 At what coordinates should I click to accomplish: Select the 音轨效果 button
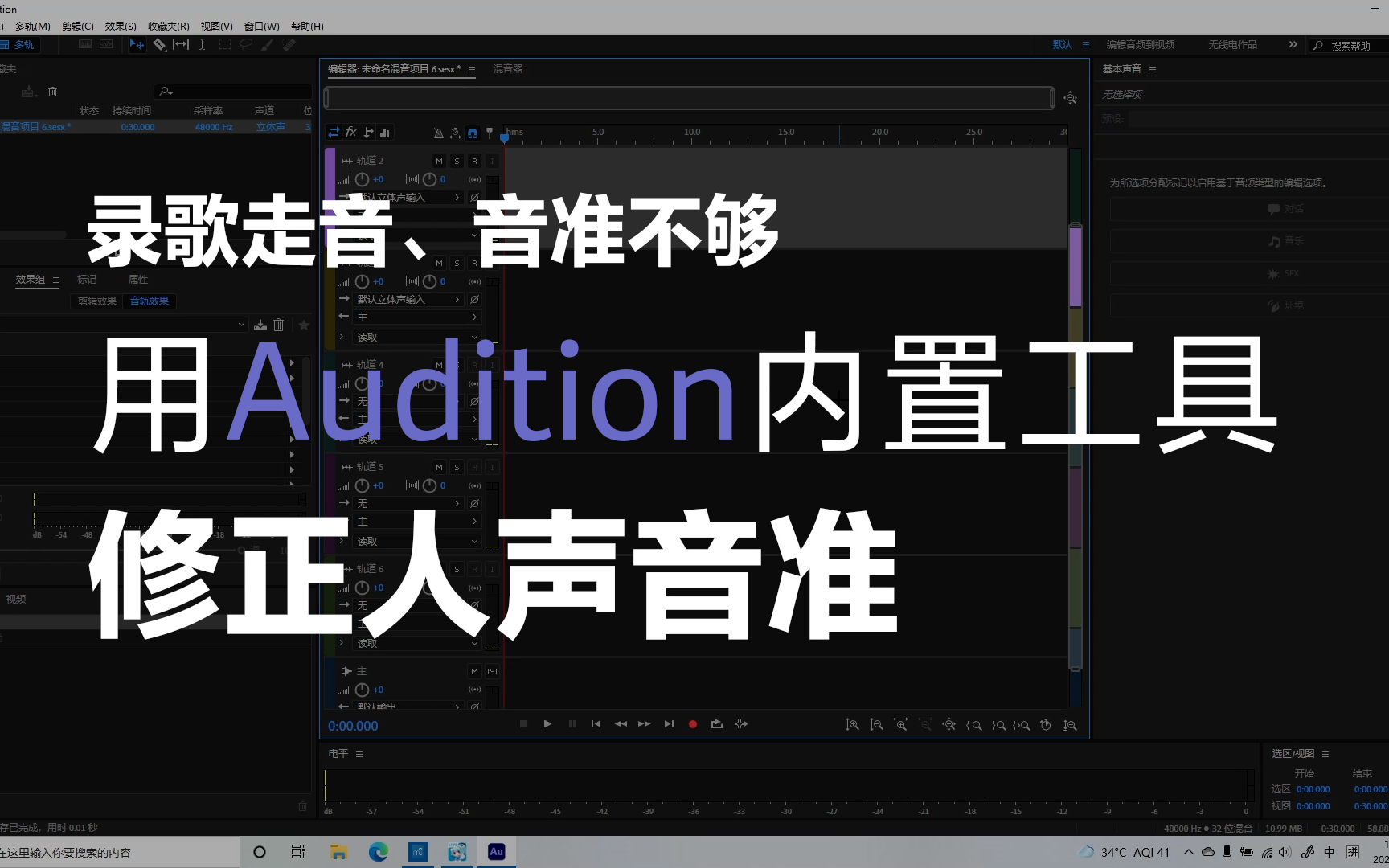tap(150, 301)
